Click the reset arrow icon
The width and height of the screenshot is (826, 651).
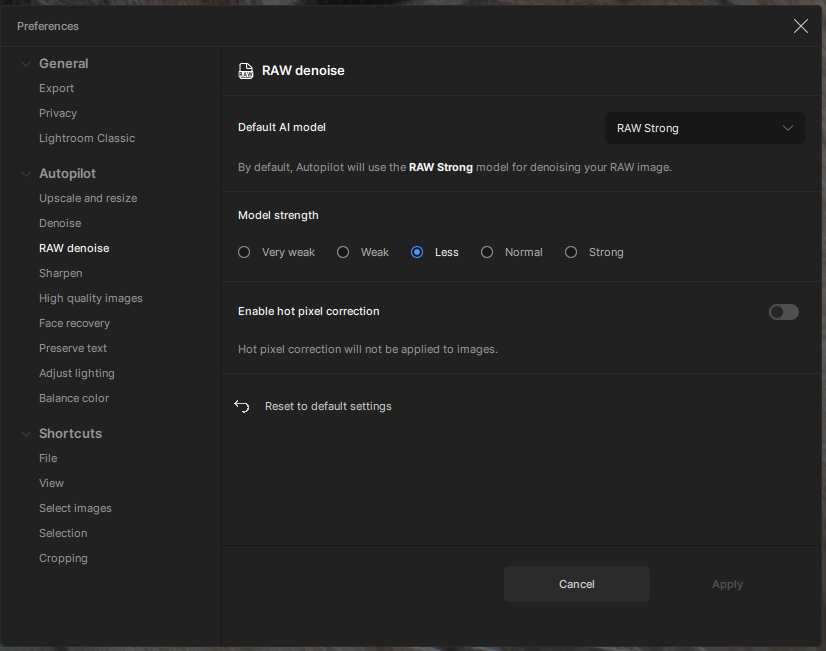click(242, 406)
